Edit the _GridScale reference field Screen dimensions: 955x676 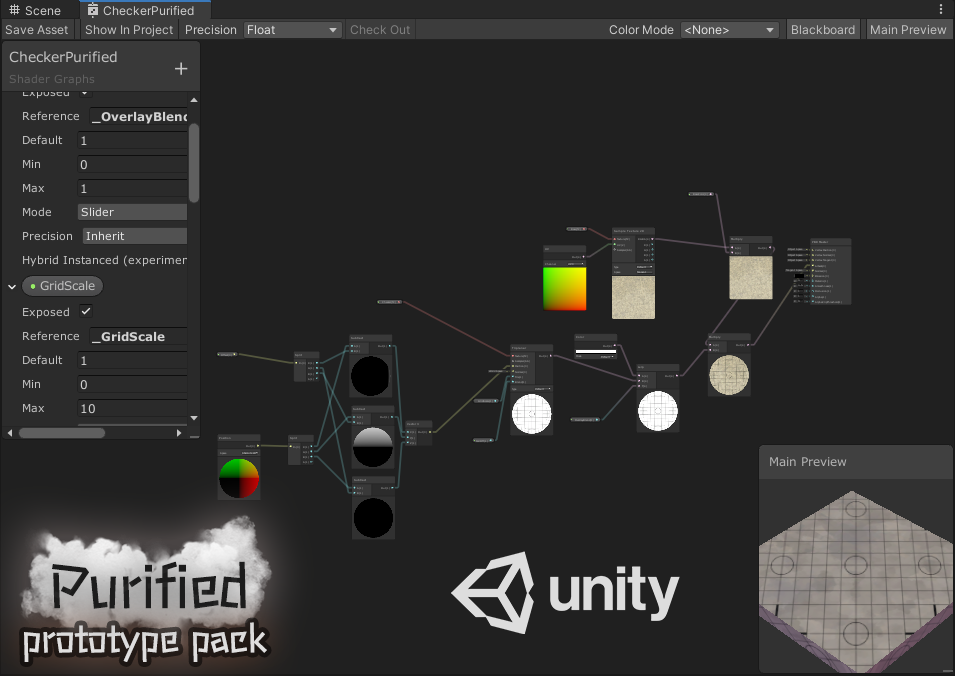pos(139,336)
